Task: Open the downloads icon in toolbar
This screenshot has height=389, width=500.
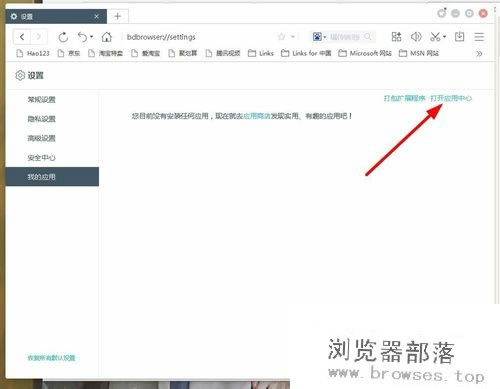Action: [459, 37]
